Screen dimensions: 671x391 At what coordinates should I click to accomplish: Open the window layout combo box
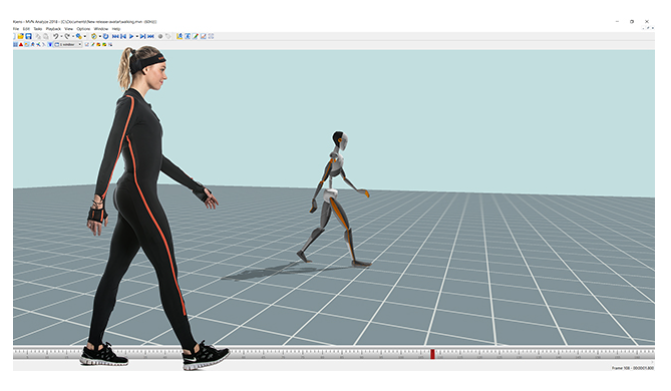(68, 44)
